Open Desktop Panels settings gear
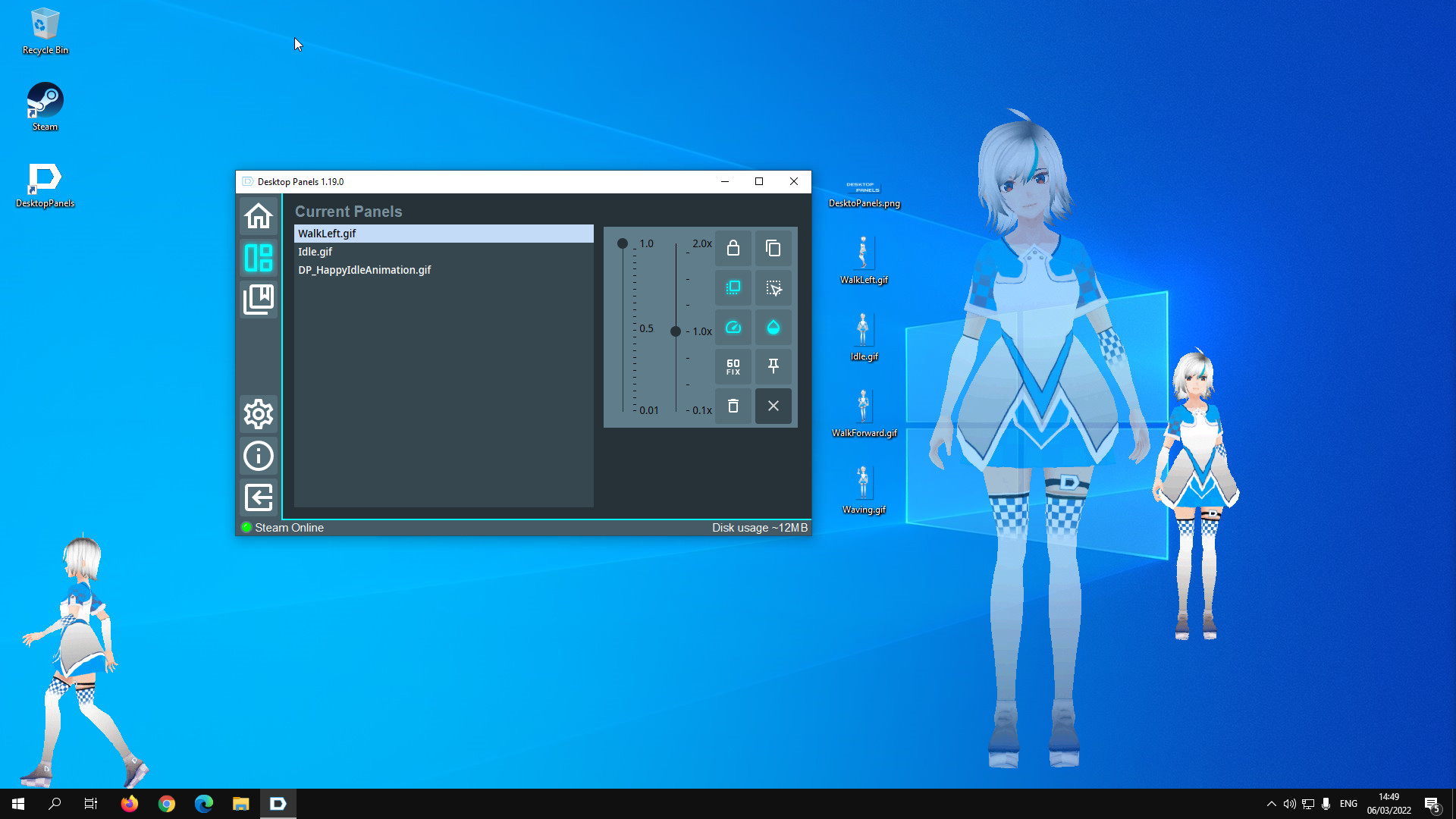1456x819 pixels. point(259,414)
